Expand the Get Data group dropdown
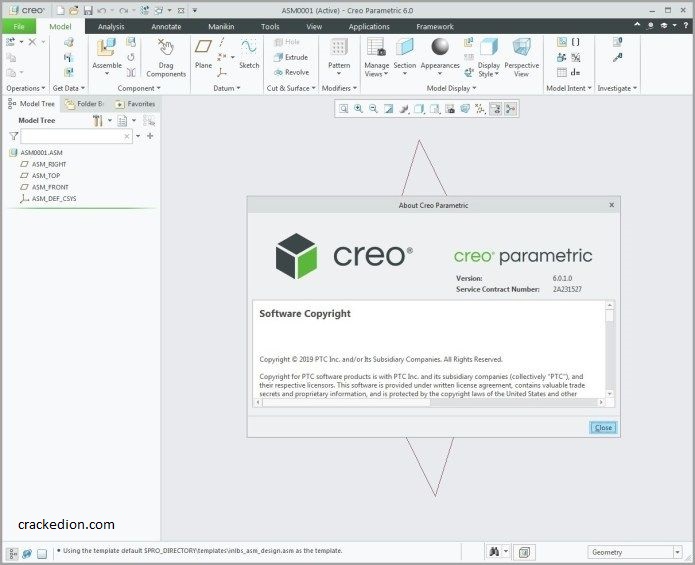 point(69,88)
